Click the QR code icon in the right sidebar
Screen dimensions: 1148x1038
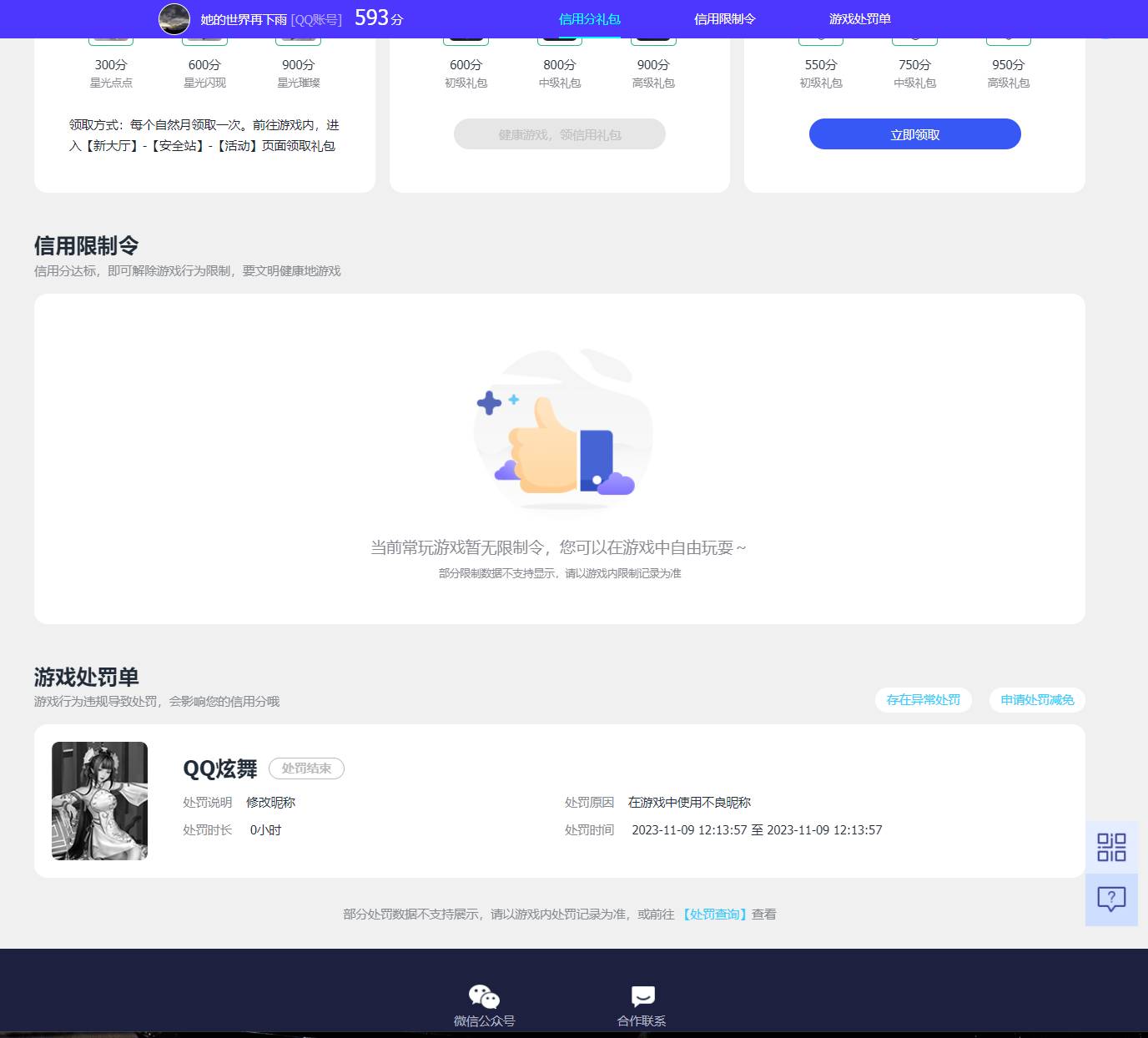1110,847
